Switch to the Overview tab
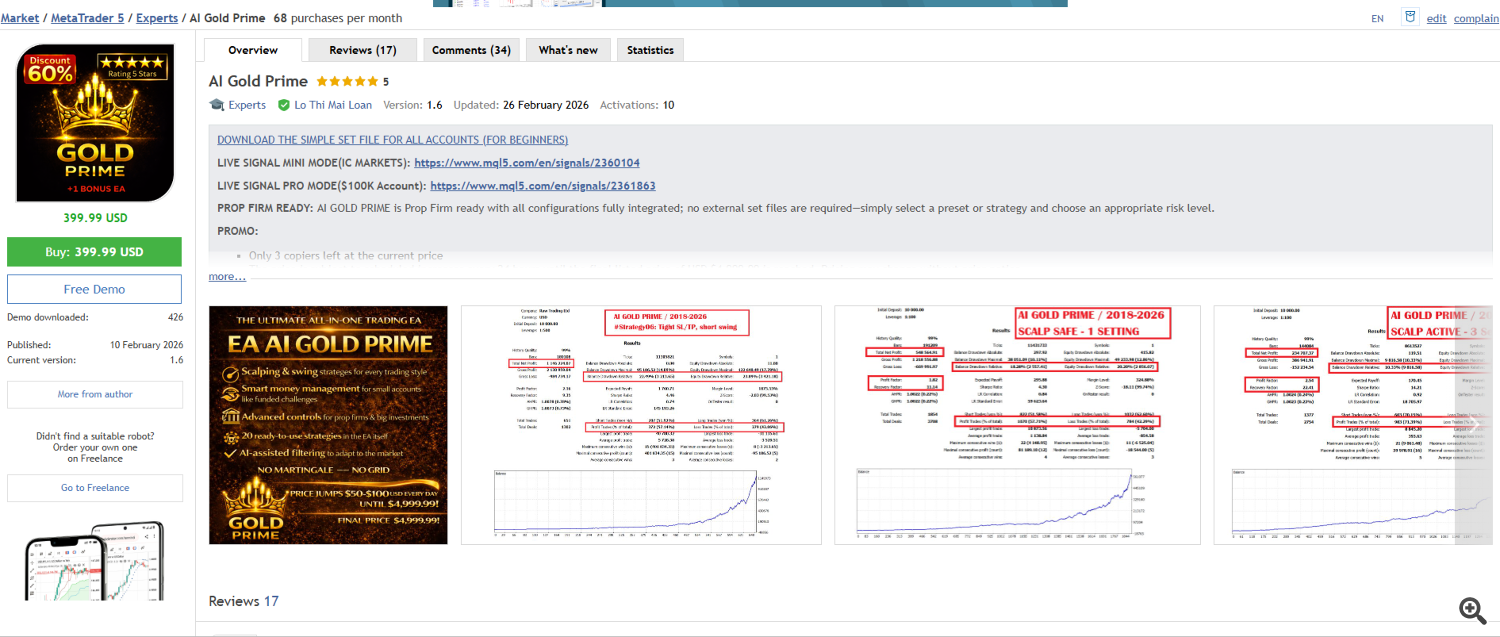The image size is (1500, 637). [253, 50]
